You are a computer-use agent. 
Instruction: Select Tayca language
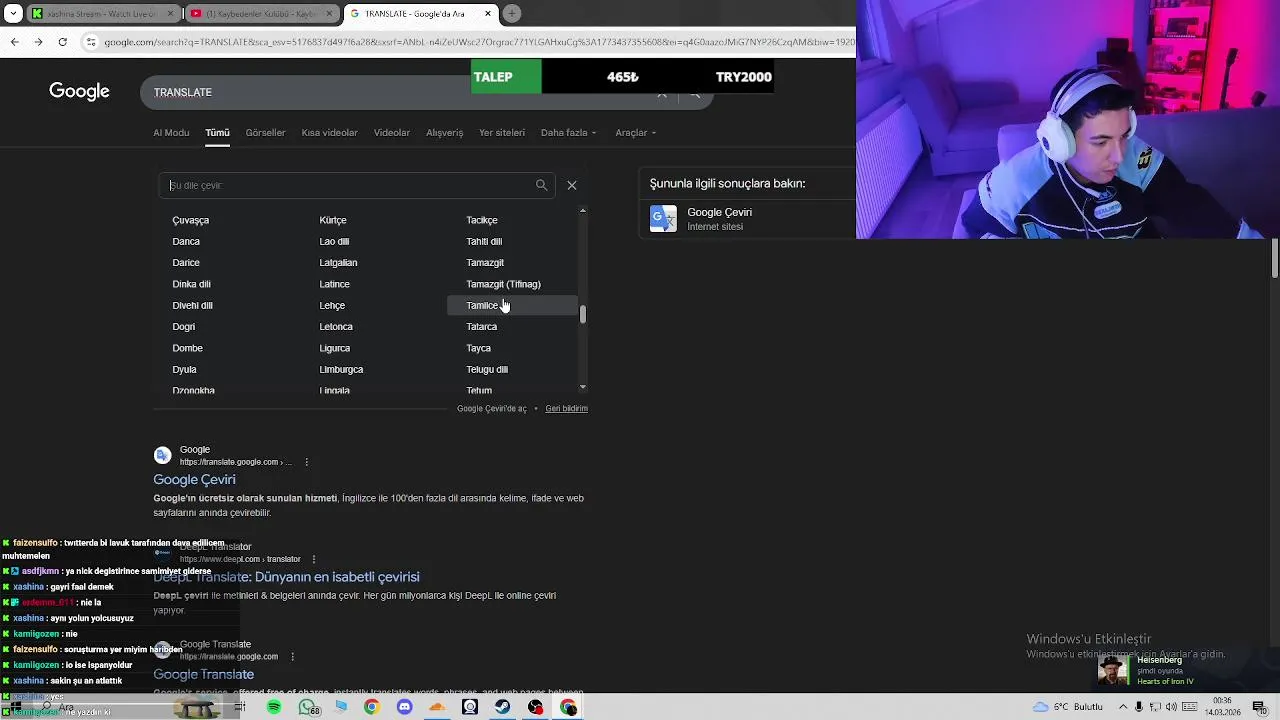tap(478, 348)
